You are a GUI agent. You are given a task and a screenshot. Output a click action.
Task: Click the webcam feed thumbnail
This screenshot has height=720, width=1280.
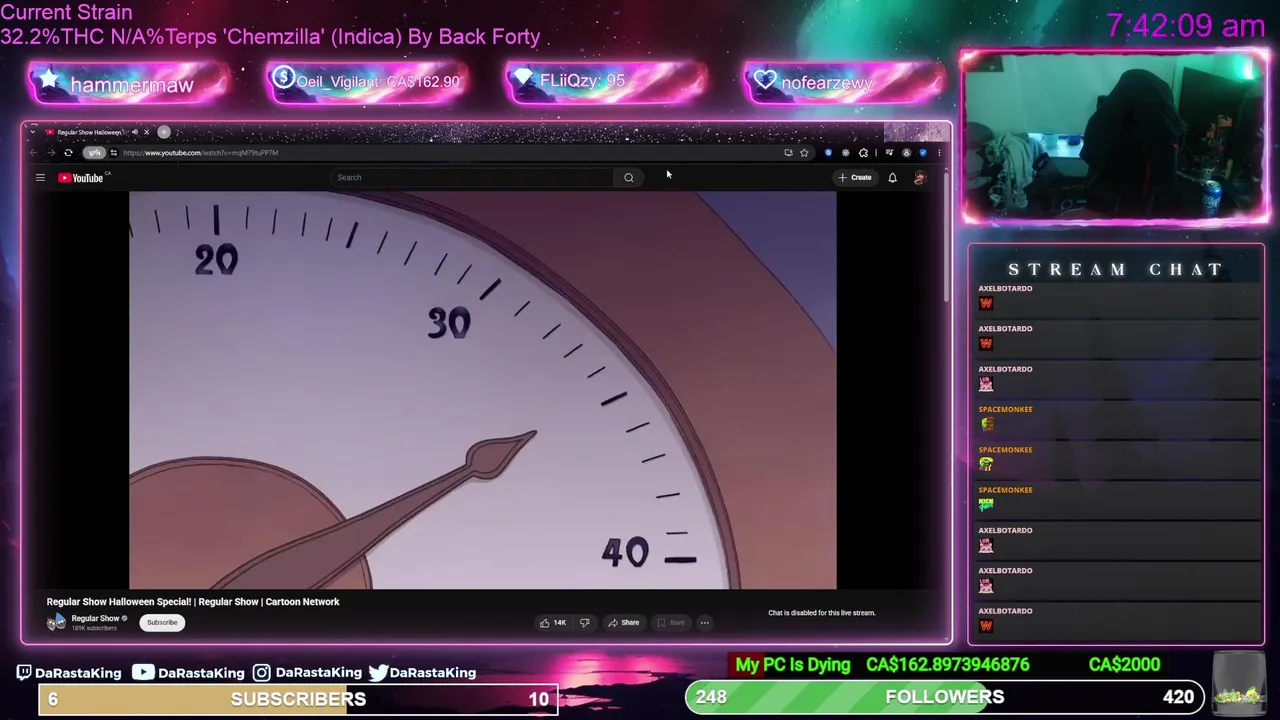point(1115,135)
